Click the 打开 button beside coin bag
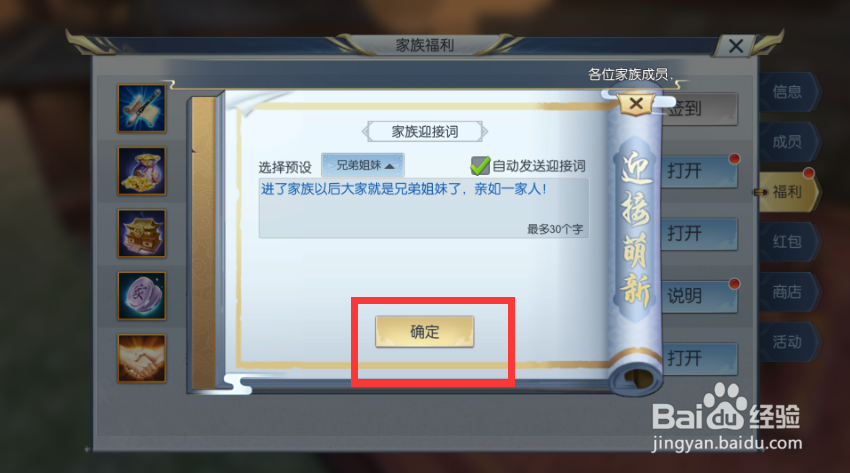 (700, 171)
